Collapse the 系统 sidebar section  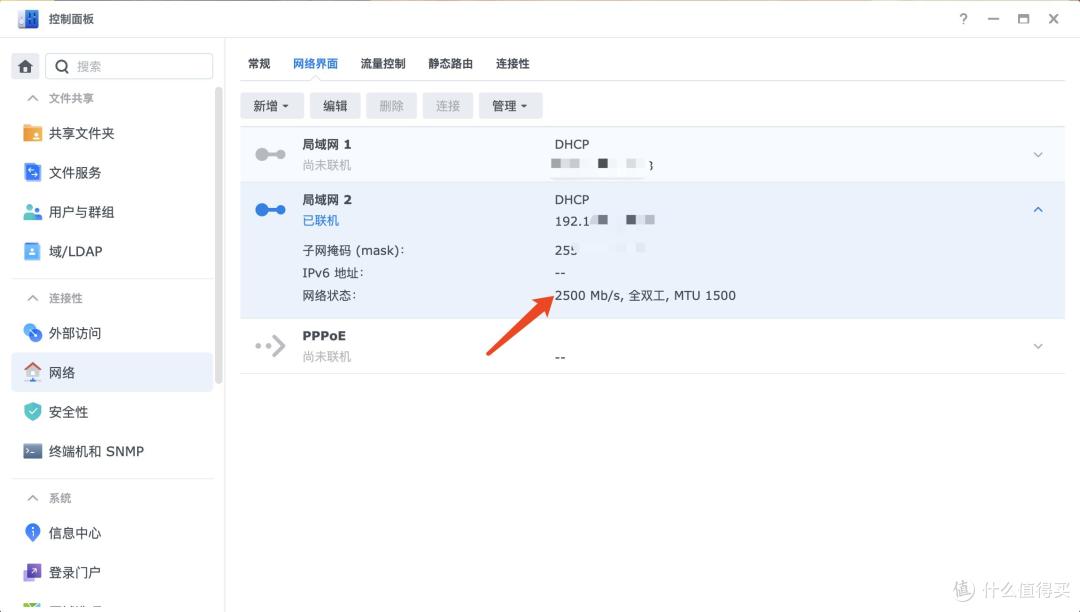(32, 498)
